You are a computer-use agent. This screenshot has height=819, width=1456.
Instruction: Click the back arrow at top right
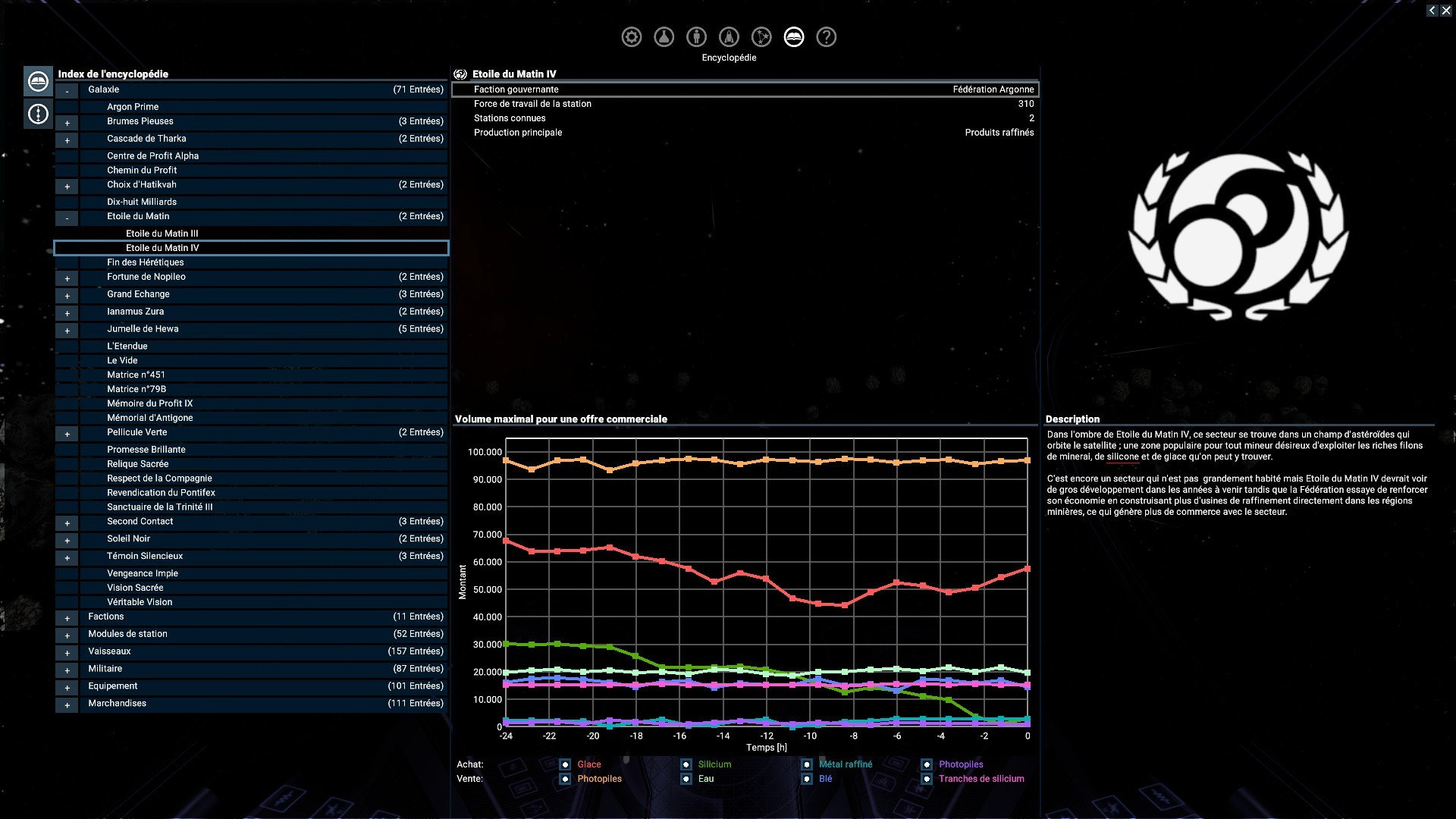tap(1431, 11)
